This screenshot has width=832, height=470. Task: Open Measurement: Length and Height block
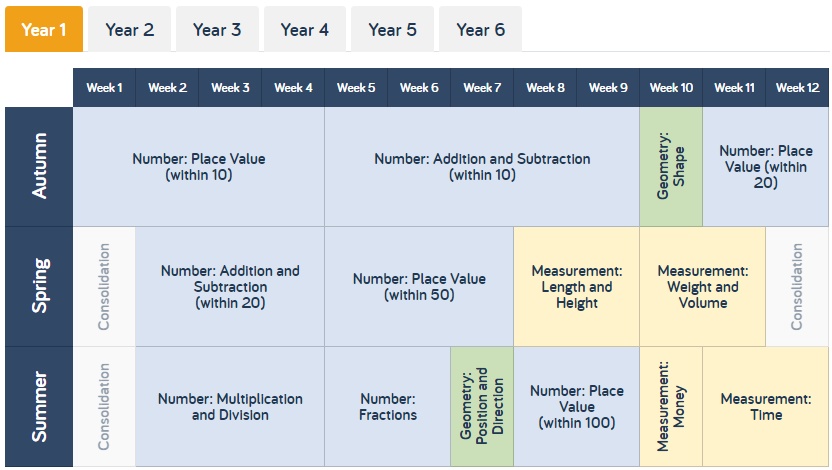[577, 287]
